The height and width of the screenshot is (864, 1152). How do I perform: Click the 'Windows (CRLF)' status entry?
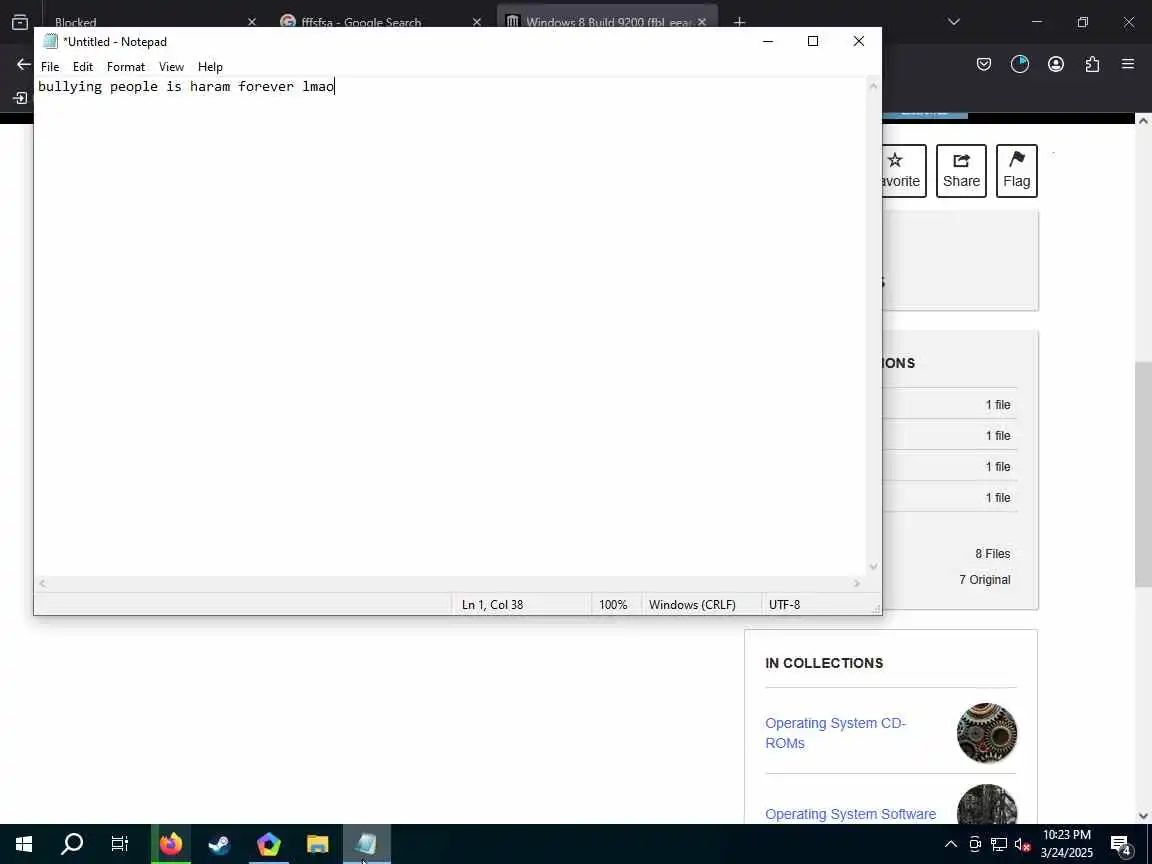click(x=692, y=605)
